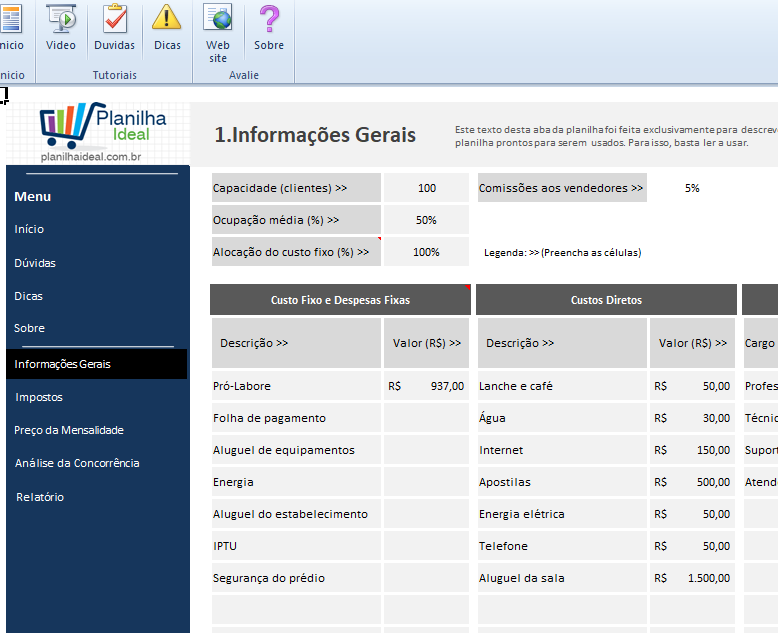Click the Alocação do custo fixo label
This screenshot has height=633, width=778.
tap(296, 252)
